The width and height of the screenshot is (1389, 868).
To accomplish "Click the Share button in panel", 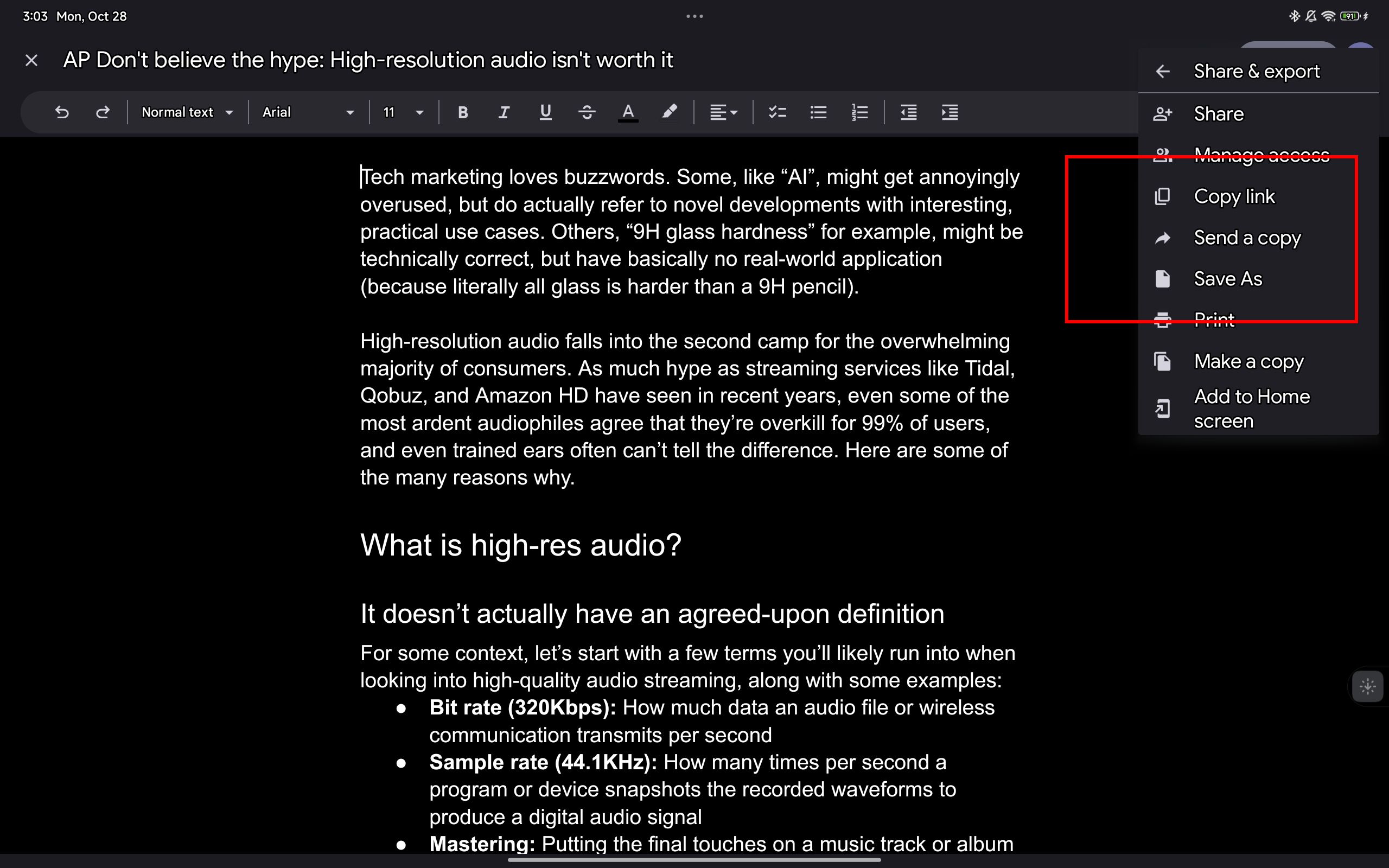I will [1218, 114].
